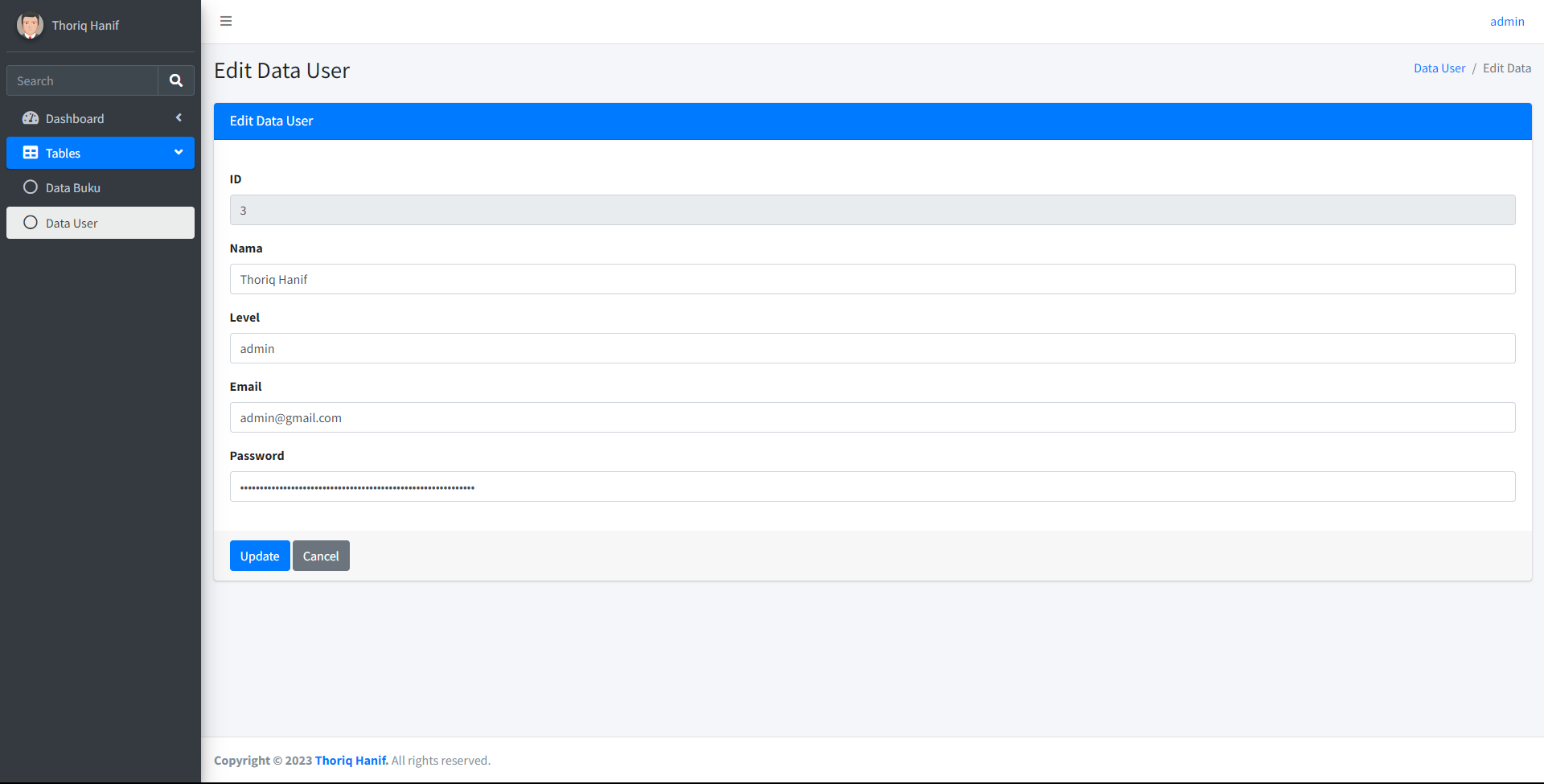
Task: Expand the Dashboard menu arrow
Action: click(x=179, y=118)
